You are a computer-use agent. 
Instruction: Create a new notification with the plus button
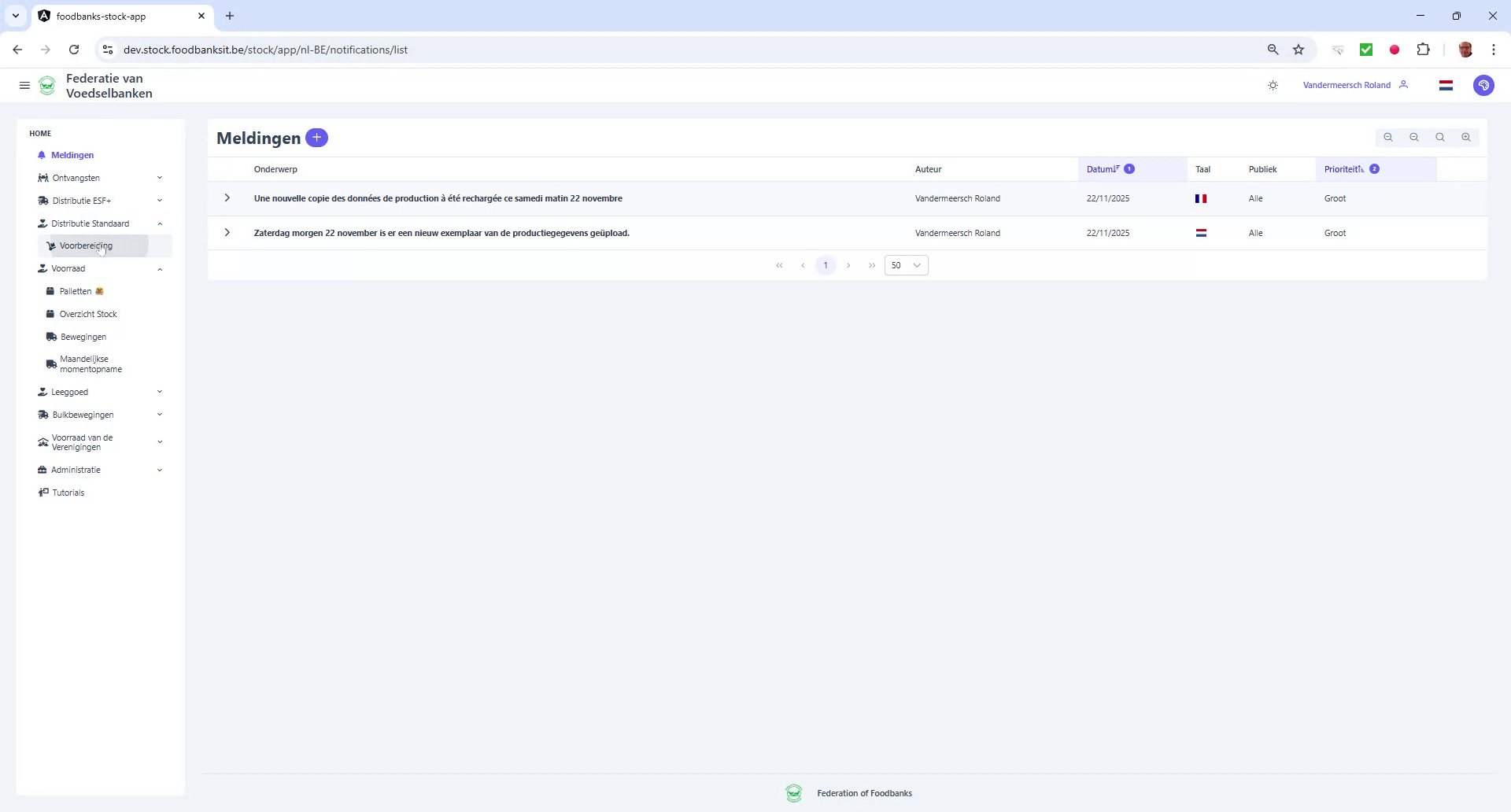[x=317, y=137]
